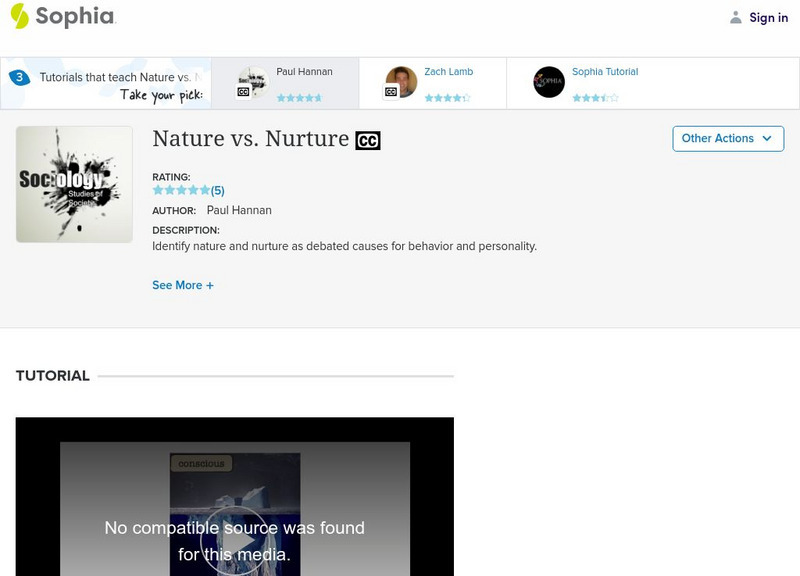Click the CC icon beside the tutorial title
Image resolution: width=800 pixels, height=576 pixels.
(x=369, y=138)
